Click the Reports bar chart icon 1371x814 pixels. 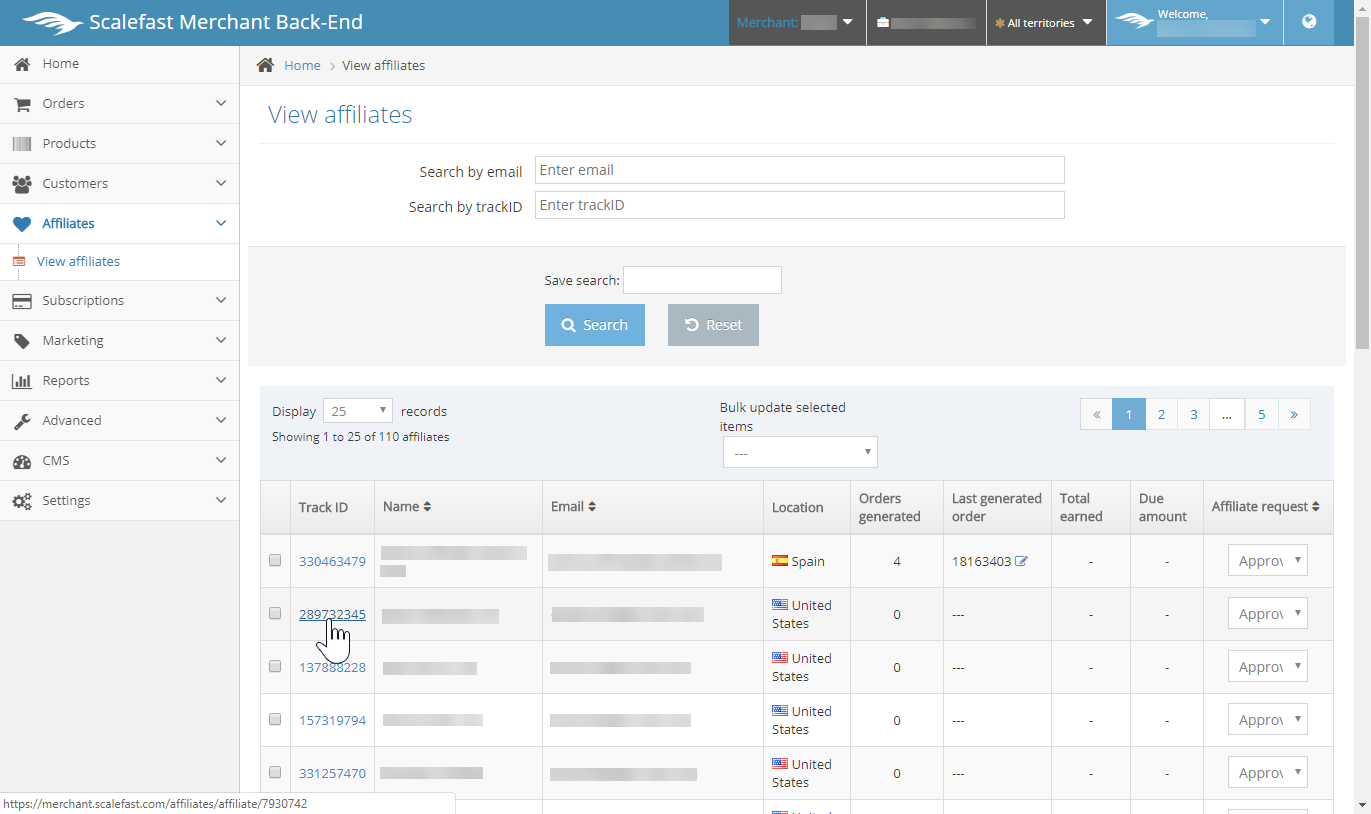pyautogui.click(x=22, y=381)
